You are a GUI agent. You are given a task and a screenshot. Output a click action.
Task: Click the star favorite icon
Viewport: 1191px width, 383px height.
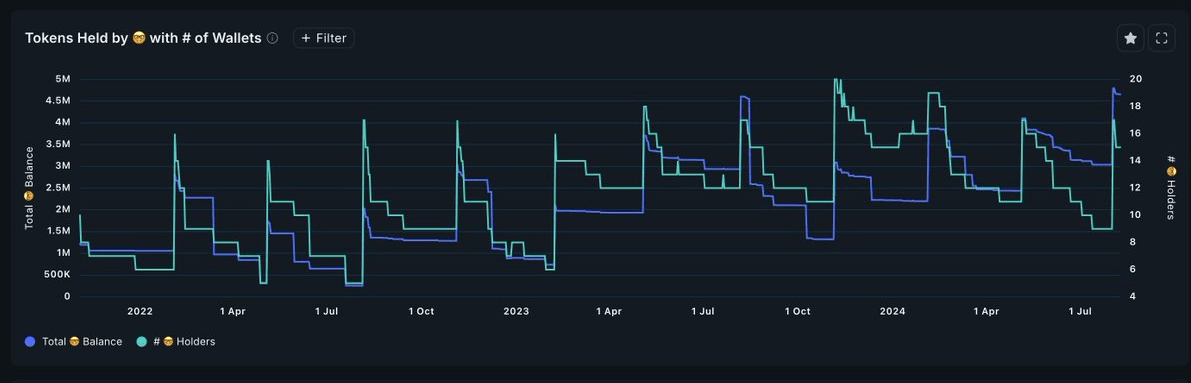tap(1130, 38)
